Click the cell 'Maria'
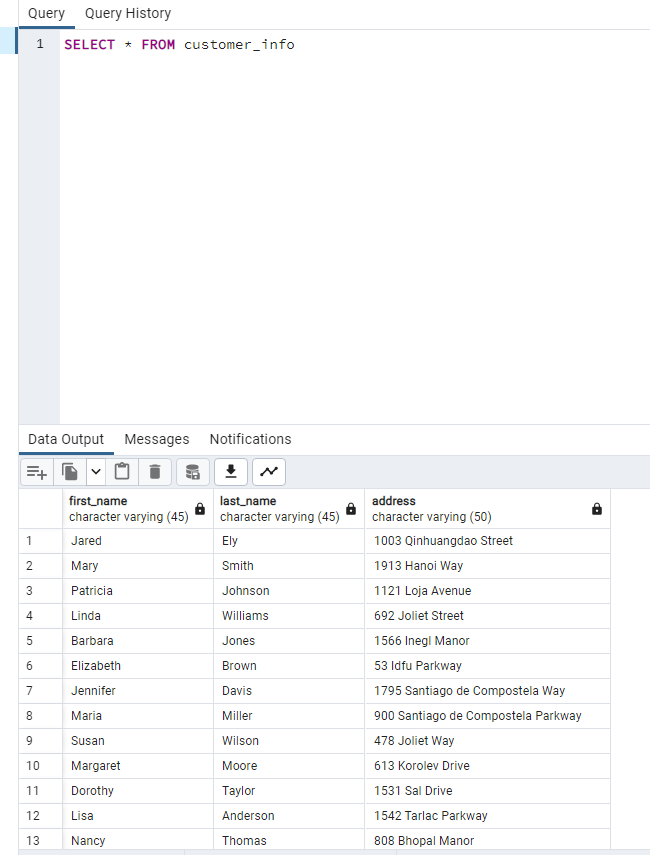This screenshot has width=650, height=855. click(x=138, y=716)
